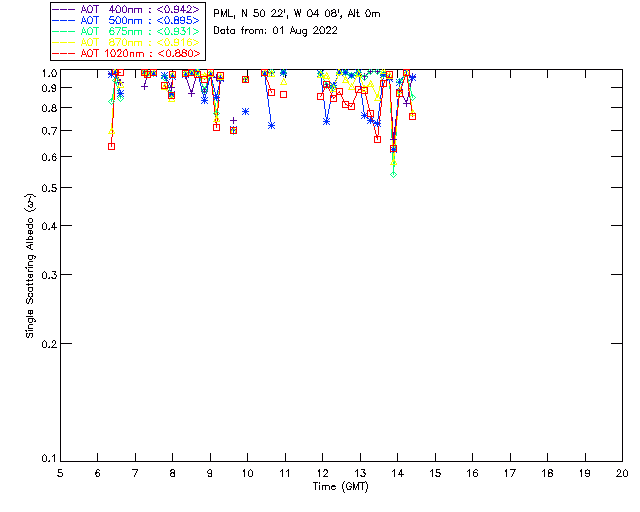Click the x-axis tick label 10
The image size is (640, 512).
[x=247, y=473]
